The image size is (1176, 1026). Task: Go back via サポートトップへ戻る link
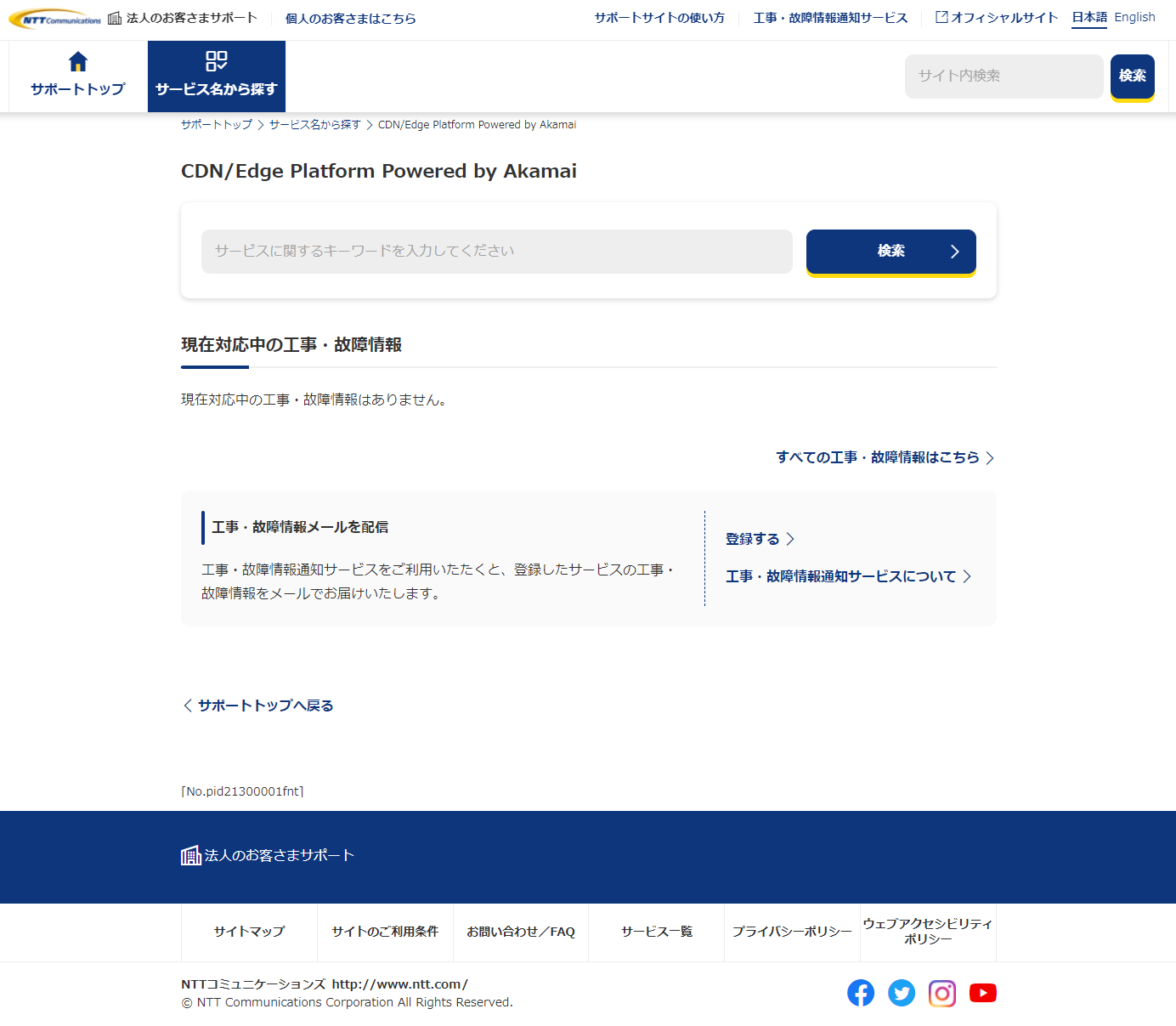click(265, 706)
